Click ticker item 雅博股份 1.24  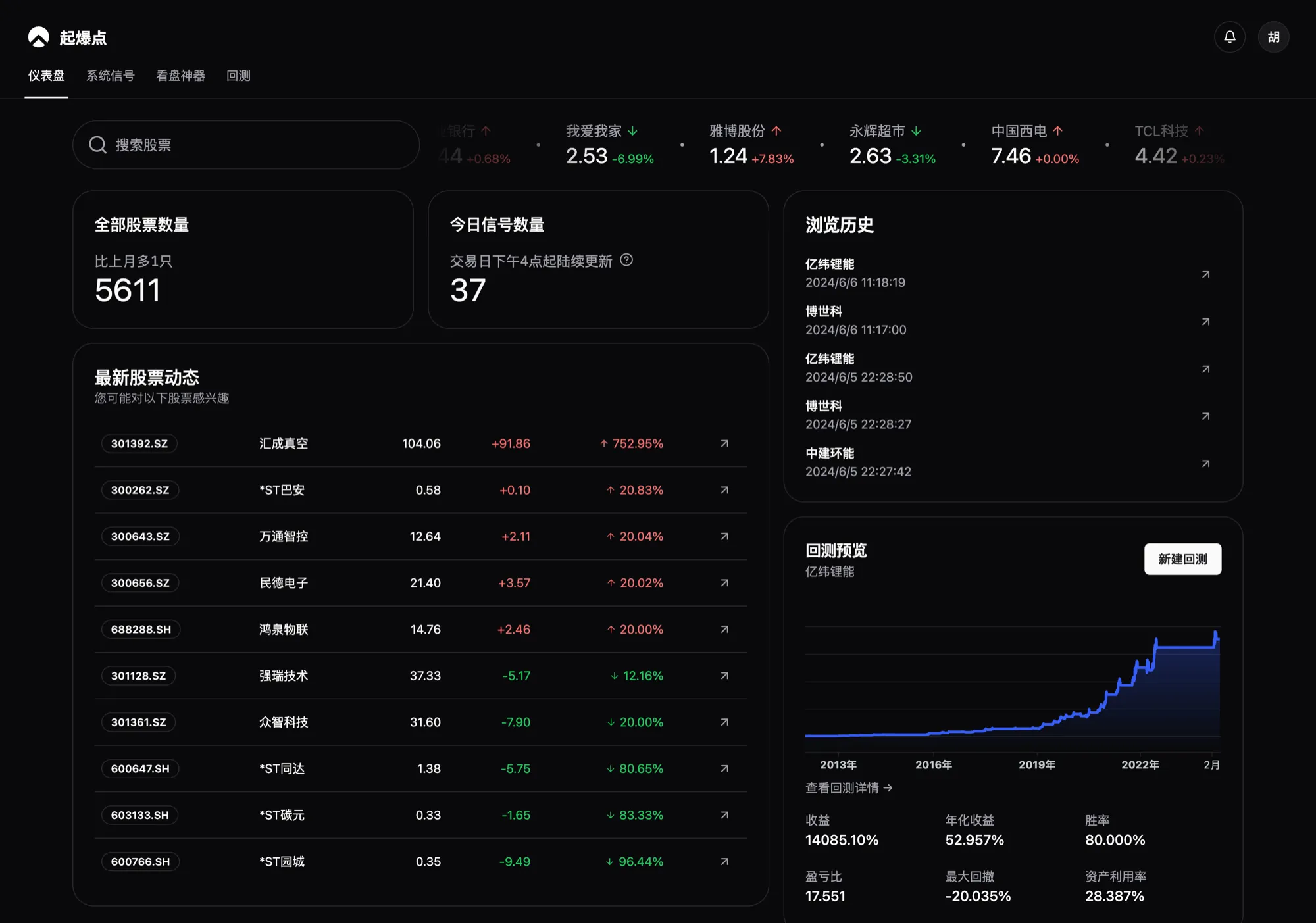[751, 145]
